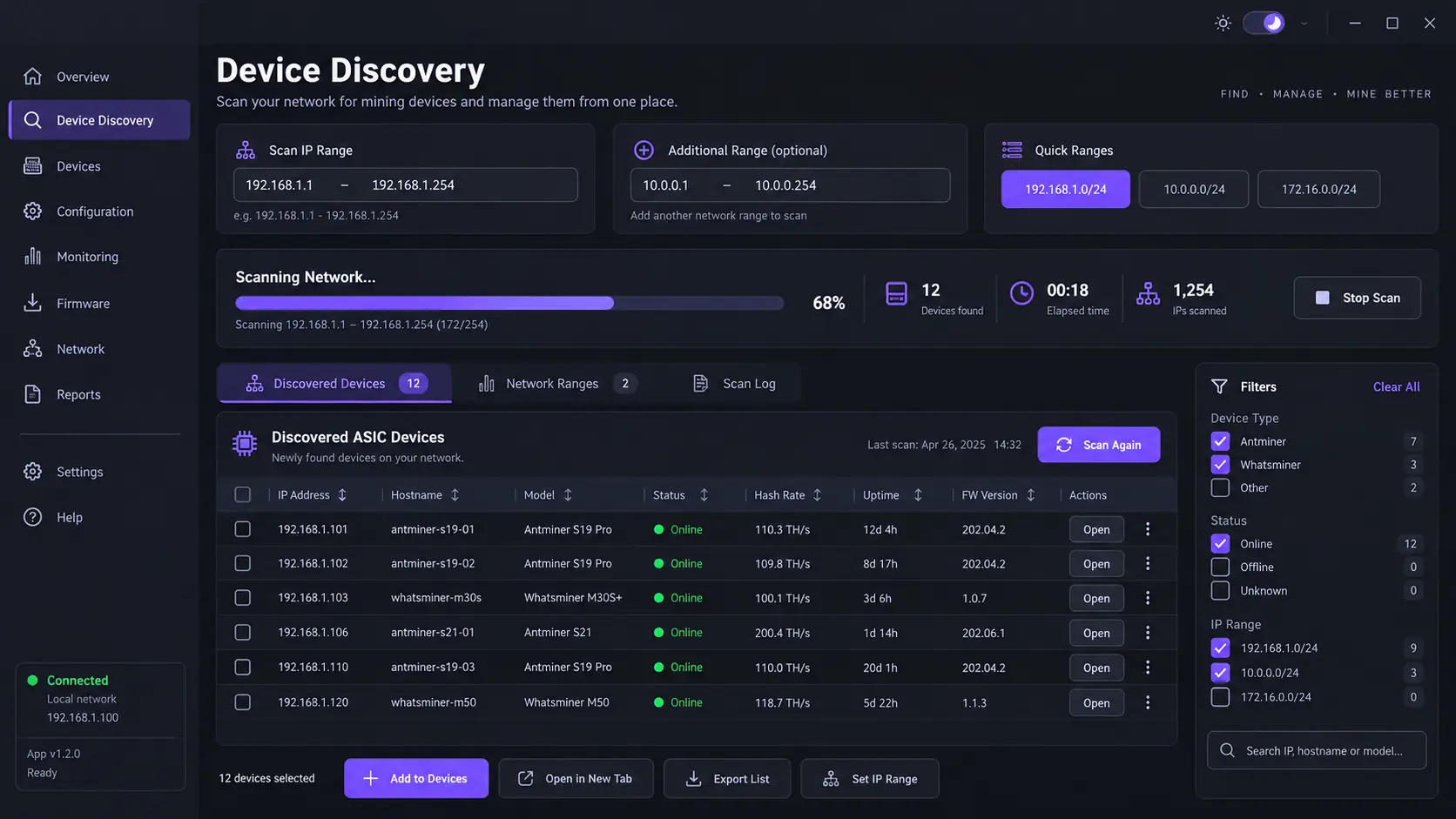Click the search magnifier icon in filter box
Viewport: 1456px width, 819px height.
[1227, 750]
